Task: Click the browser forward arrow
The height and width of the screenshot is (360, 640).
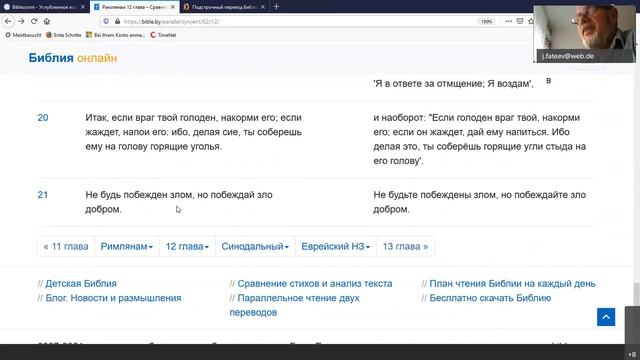Action: click(x=21, y=21)
